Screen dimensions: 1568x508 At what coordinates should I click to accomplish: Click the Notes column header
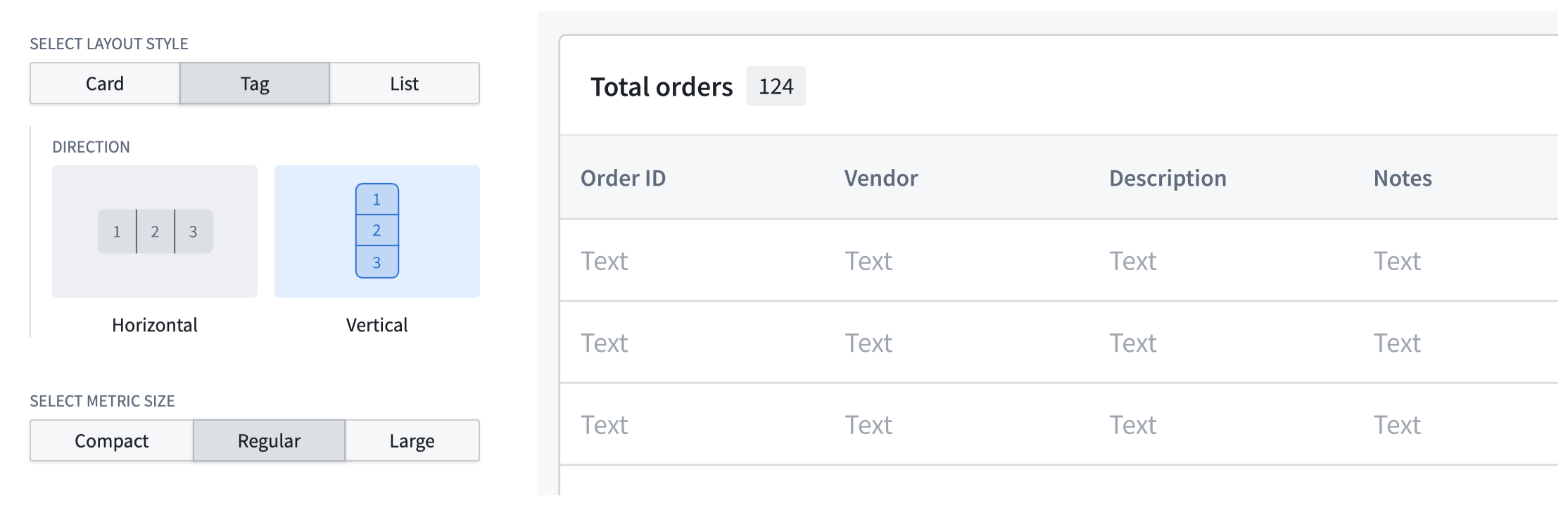tap(1402, 178)
